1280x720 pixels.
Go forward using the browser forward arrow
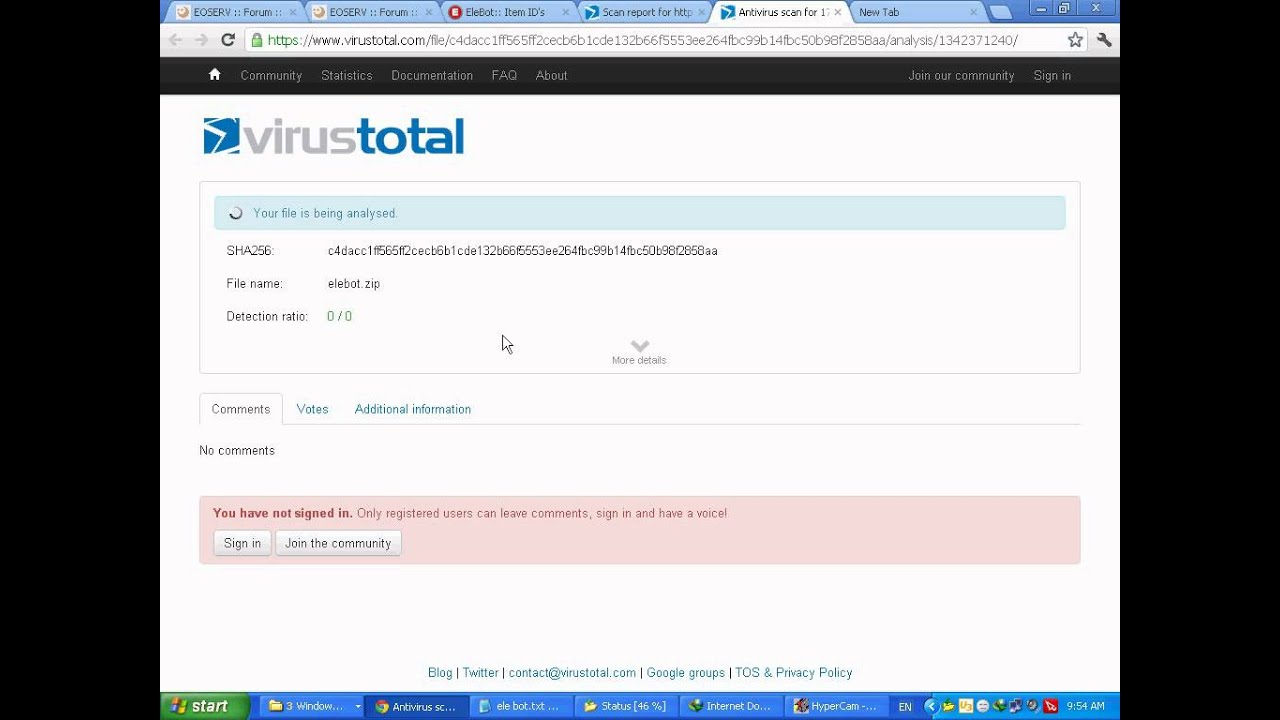pyautogui.click(x=201, y=40)
